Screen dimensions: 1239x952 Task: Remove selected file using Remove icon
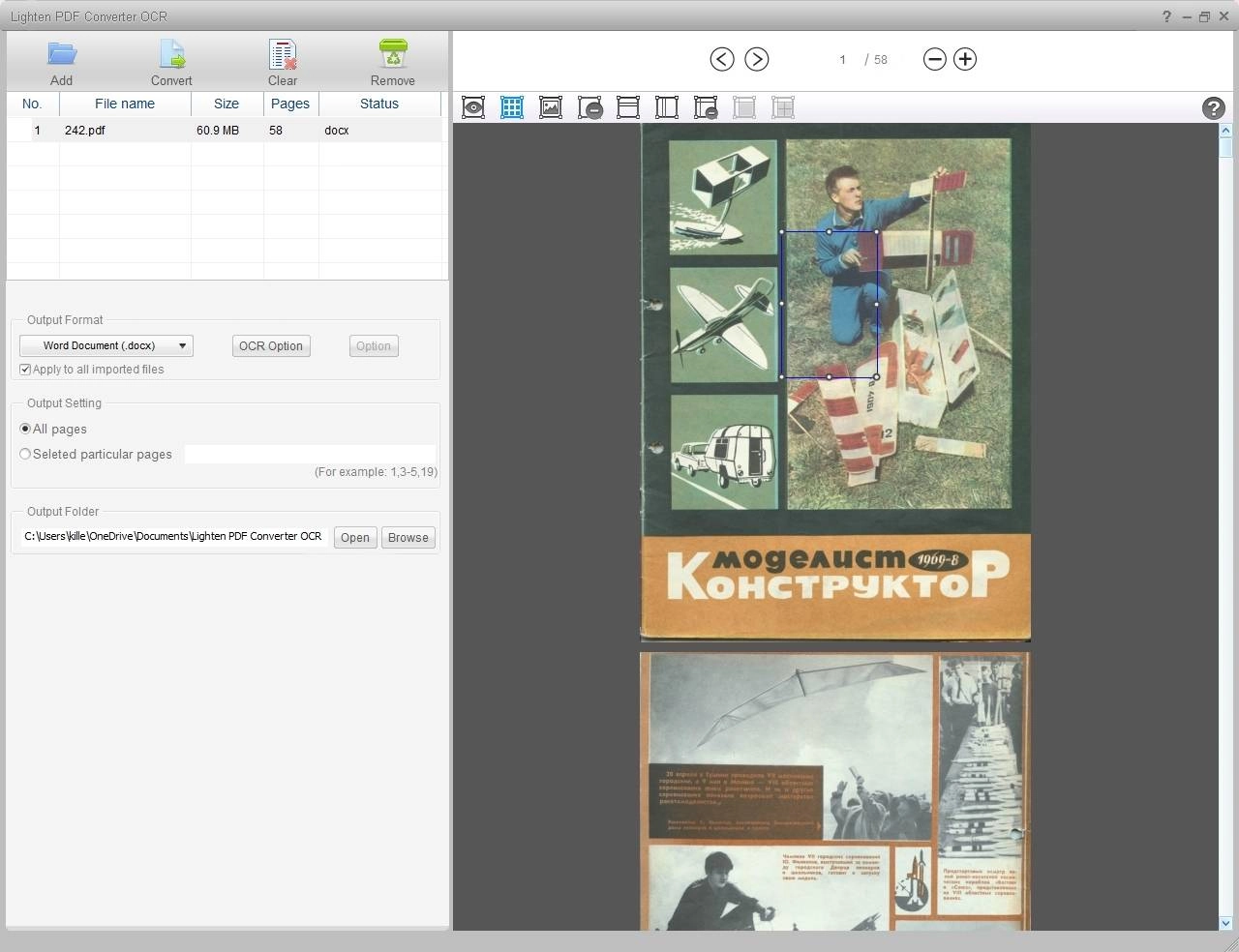point(393,54)
